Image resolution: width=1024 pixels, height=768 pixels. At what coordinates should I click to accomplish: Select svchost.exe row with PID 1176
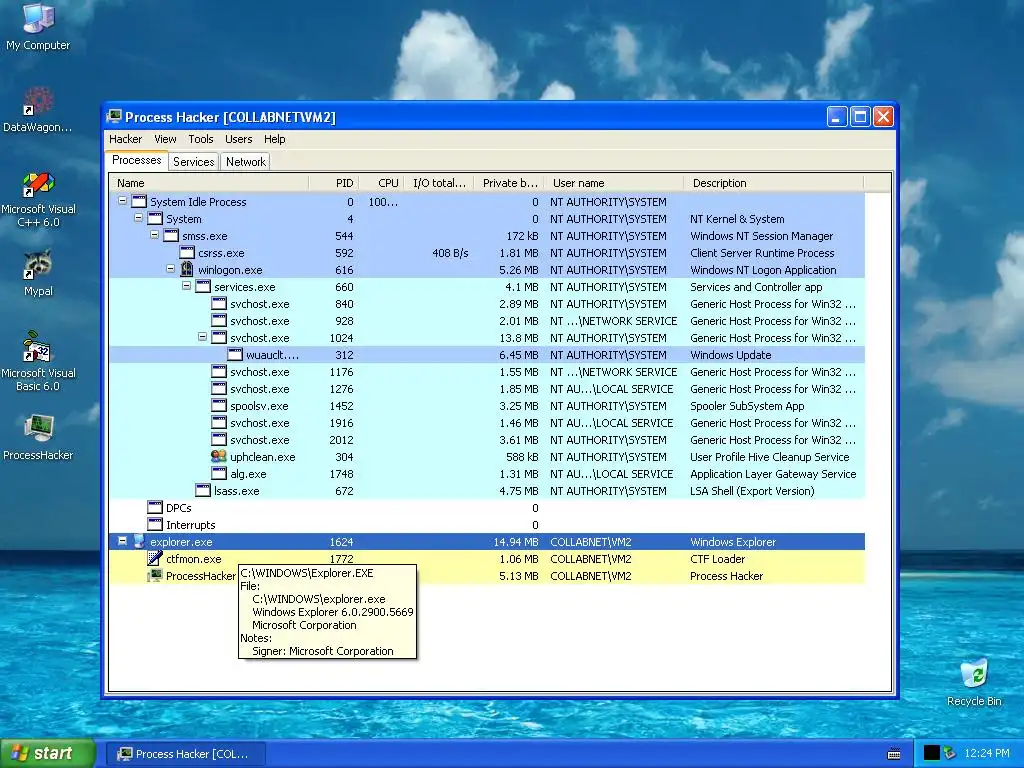(487, 372)
